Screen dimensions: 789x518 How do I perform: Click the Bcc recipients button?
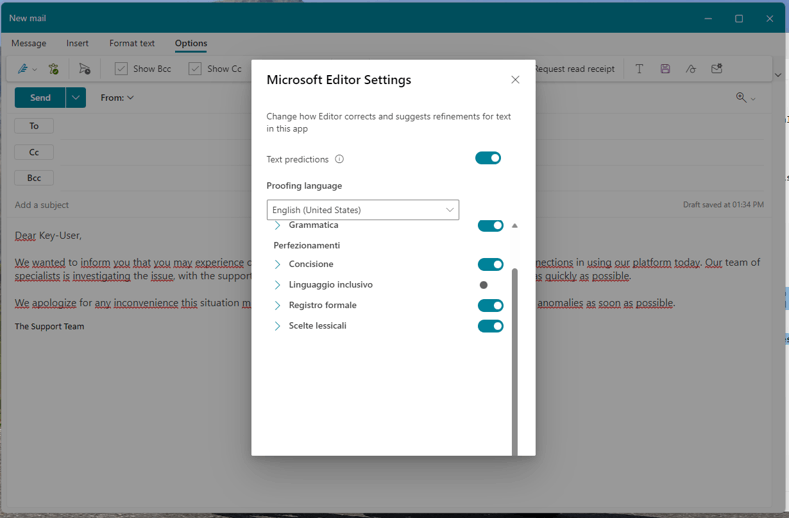pyautogui.click(x=34, y=178)
